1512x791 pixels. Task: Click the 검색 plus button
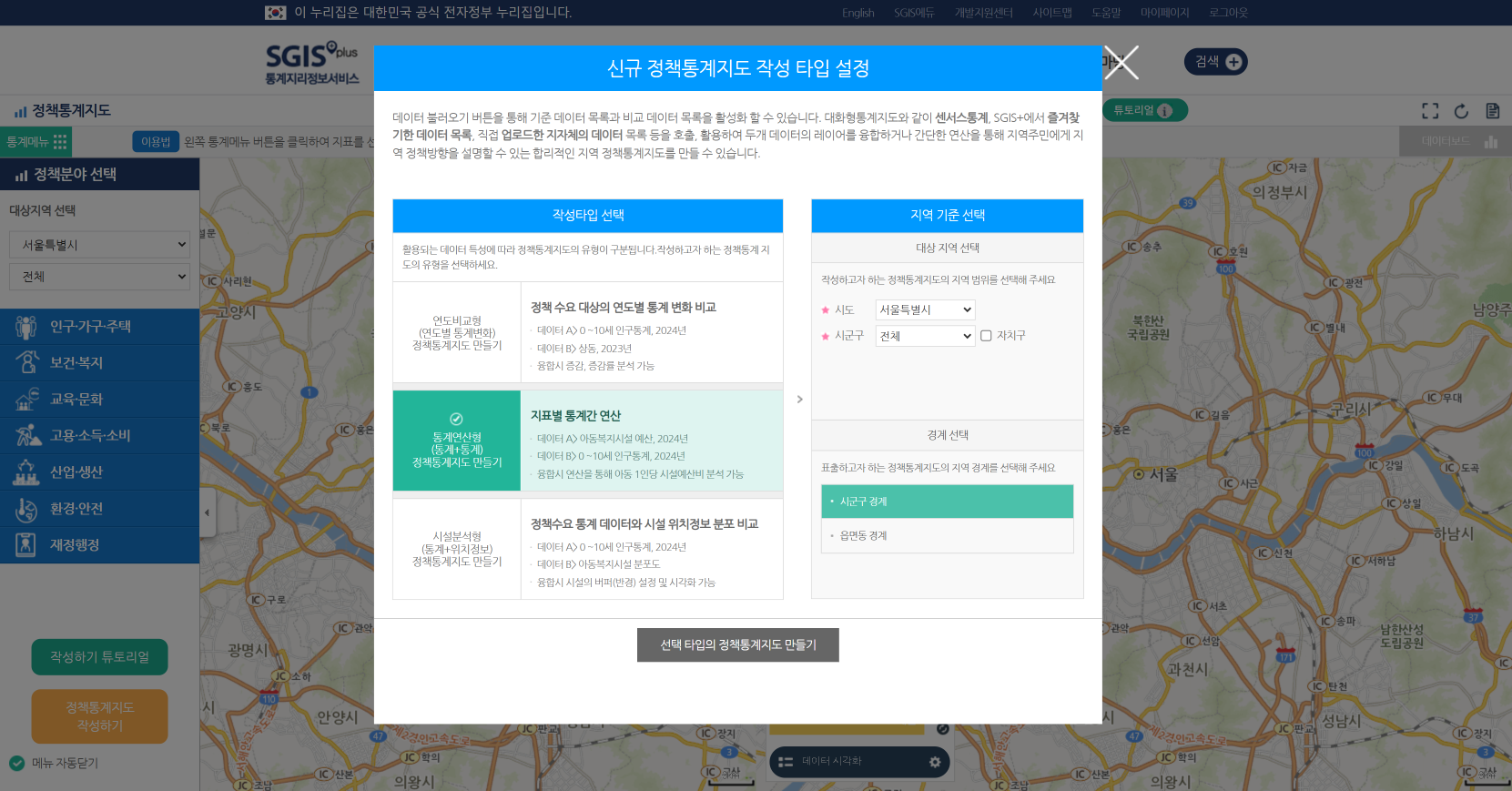coord(1216,62)
